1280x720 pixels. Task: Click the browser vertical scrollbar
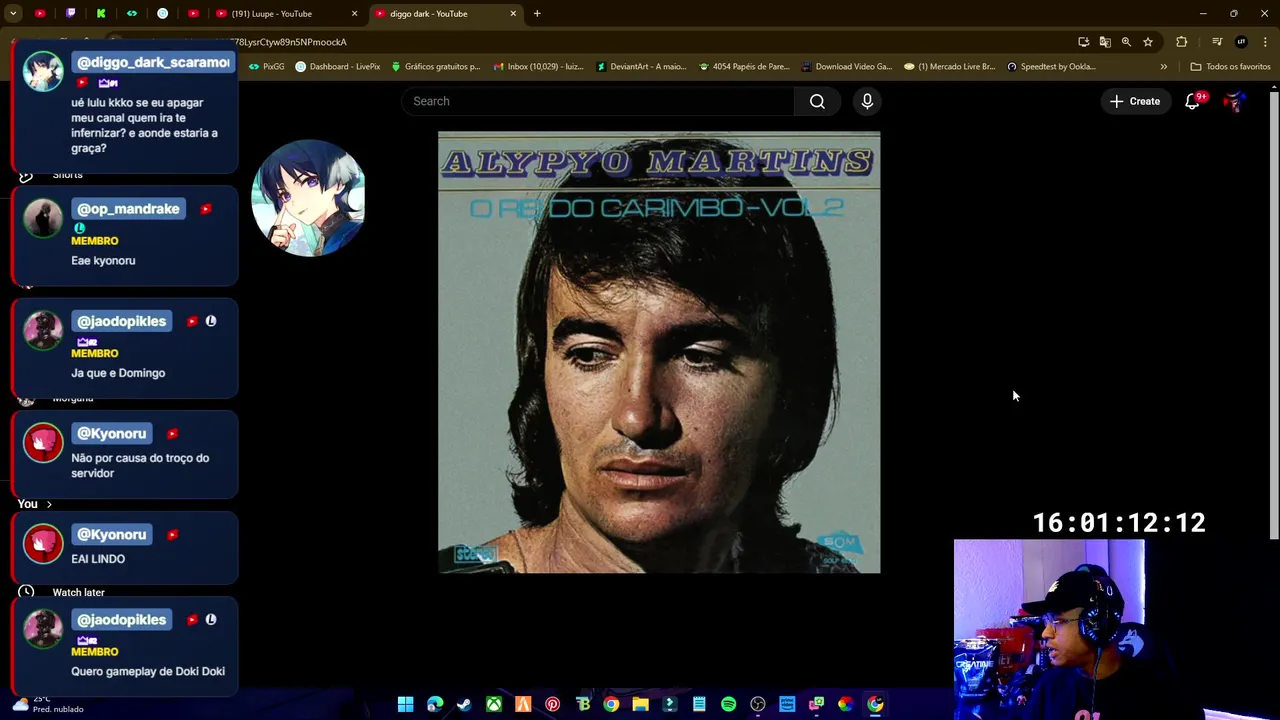pos(1274,315)
